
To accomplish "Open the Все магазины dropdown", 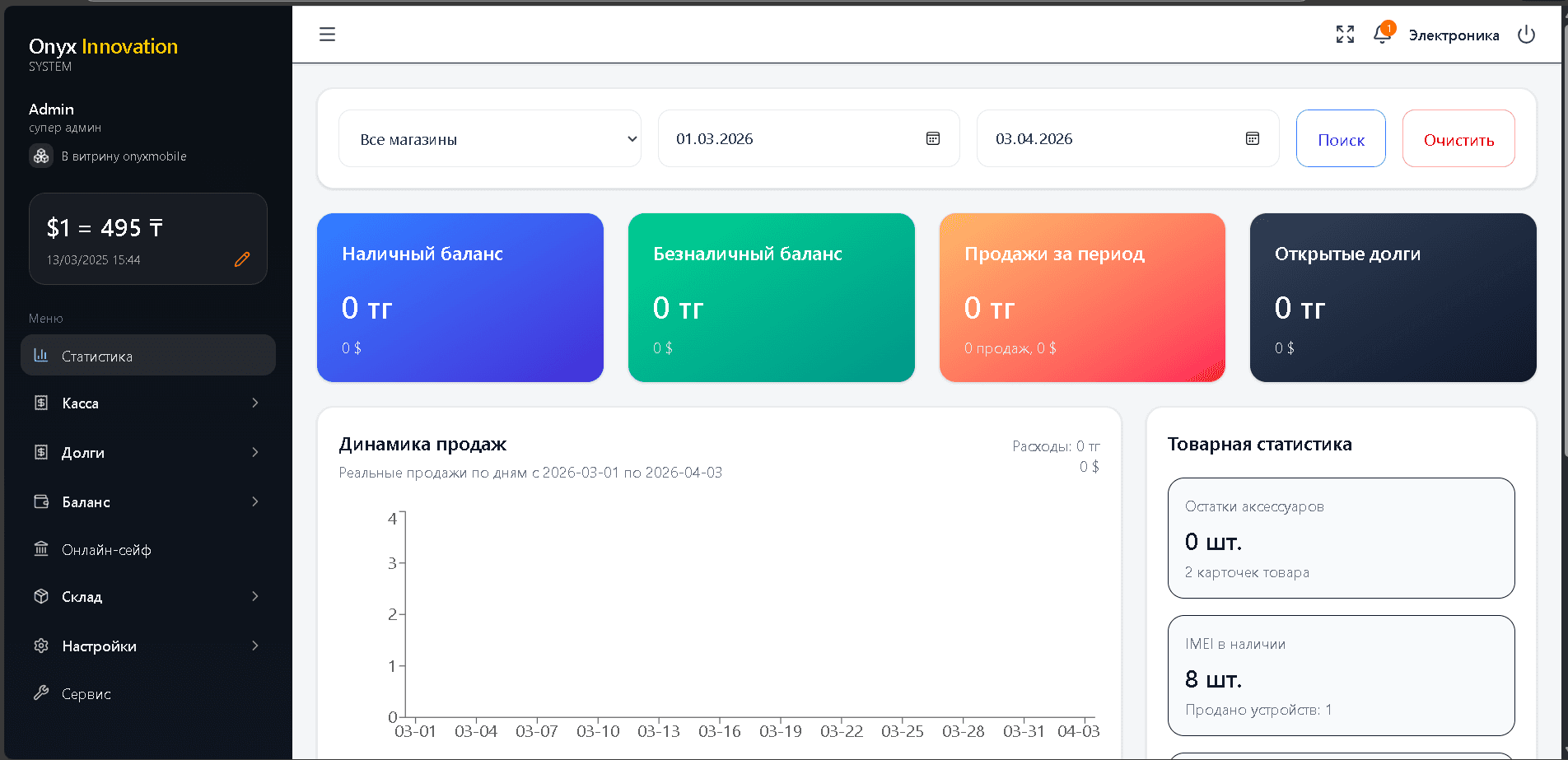I will point(490,139).
